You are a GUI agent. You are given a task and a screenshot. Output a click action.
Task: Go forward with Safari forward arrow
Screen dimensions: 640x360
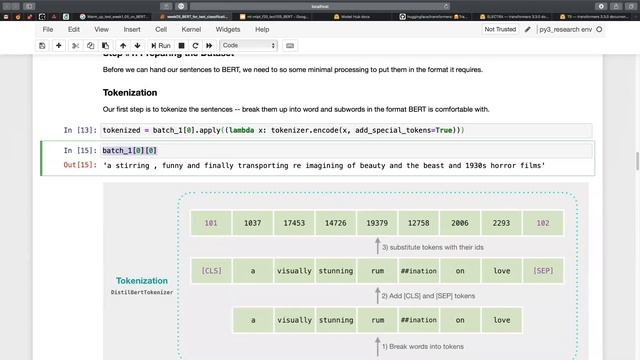click(16, 6)
